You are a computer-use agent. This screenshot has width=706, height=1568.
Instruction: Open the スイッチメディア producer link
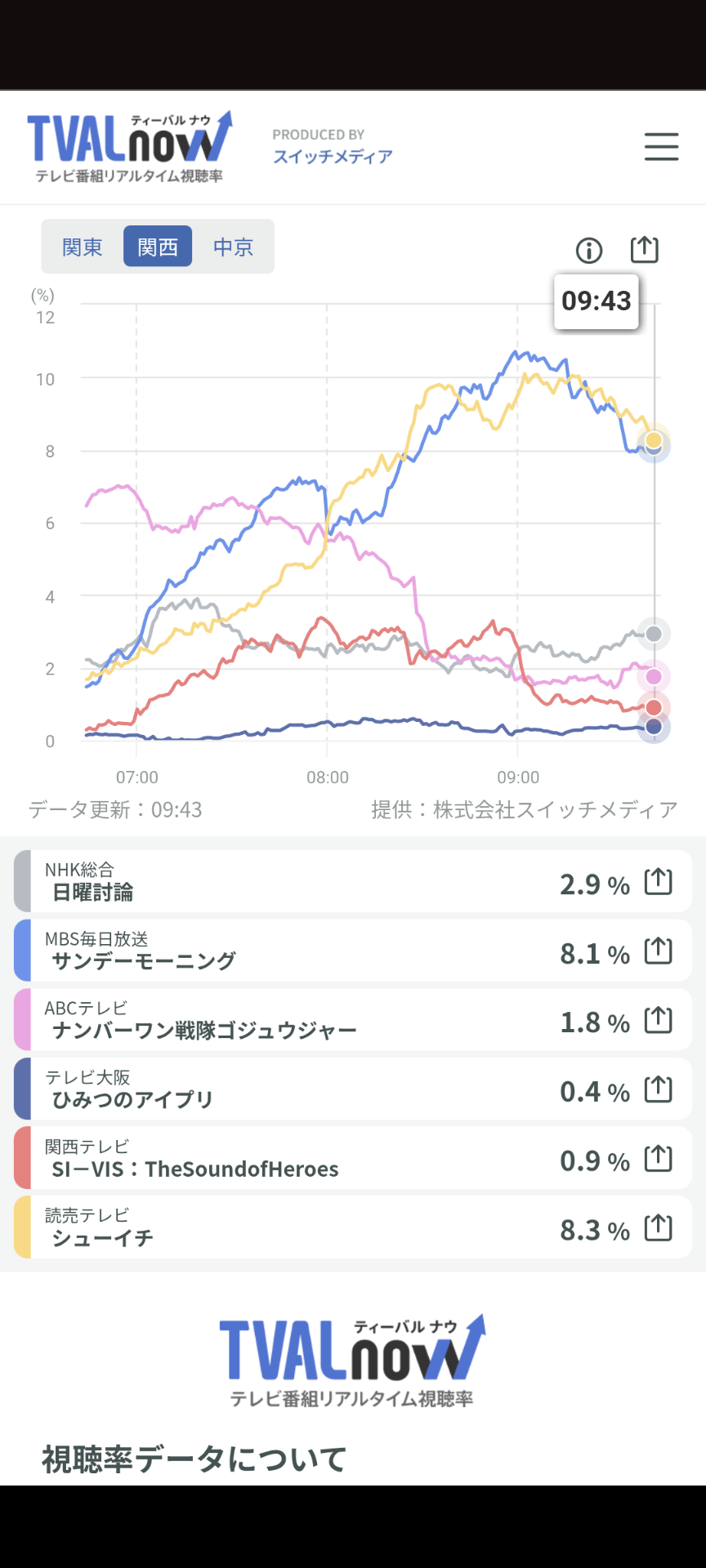point(333,156)
